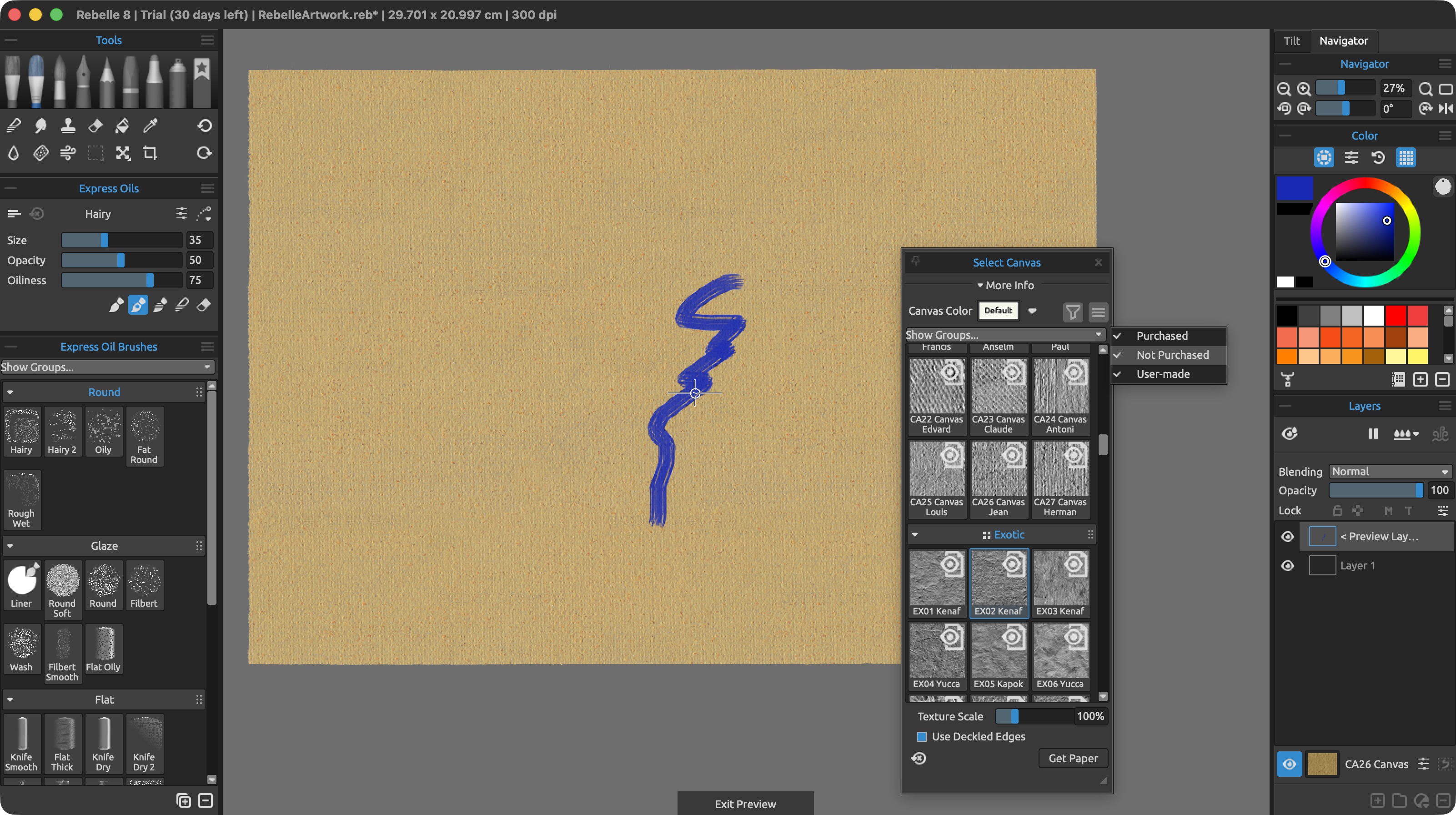Select the Crop canvas tool
The image size is (1456, 815).
click(150, 153)
